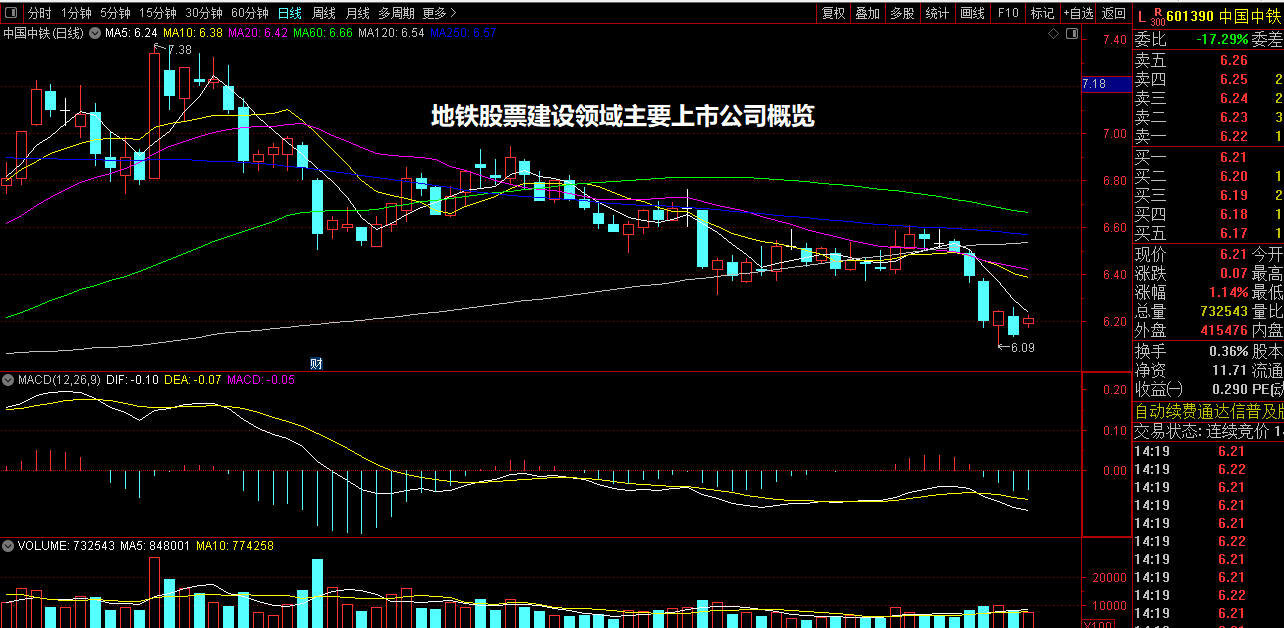This screenshot has width=1284, height=628.
Task: Toggle the side panel icon beside the diamond
Action: point(1071,34)
